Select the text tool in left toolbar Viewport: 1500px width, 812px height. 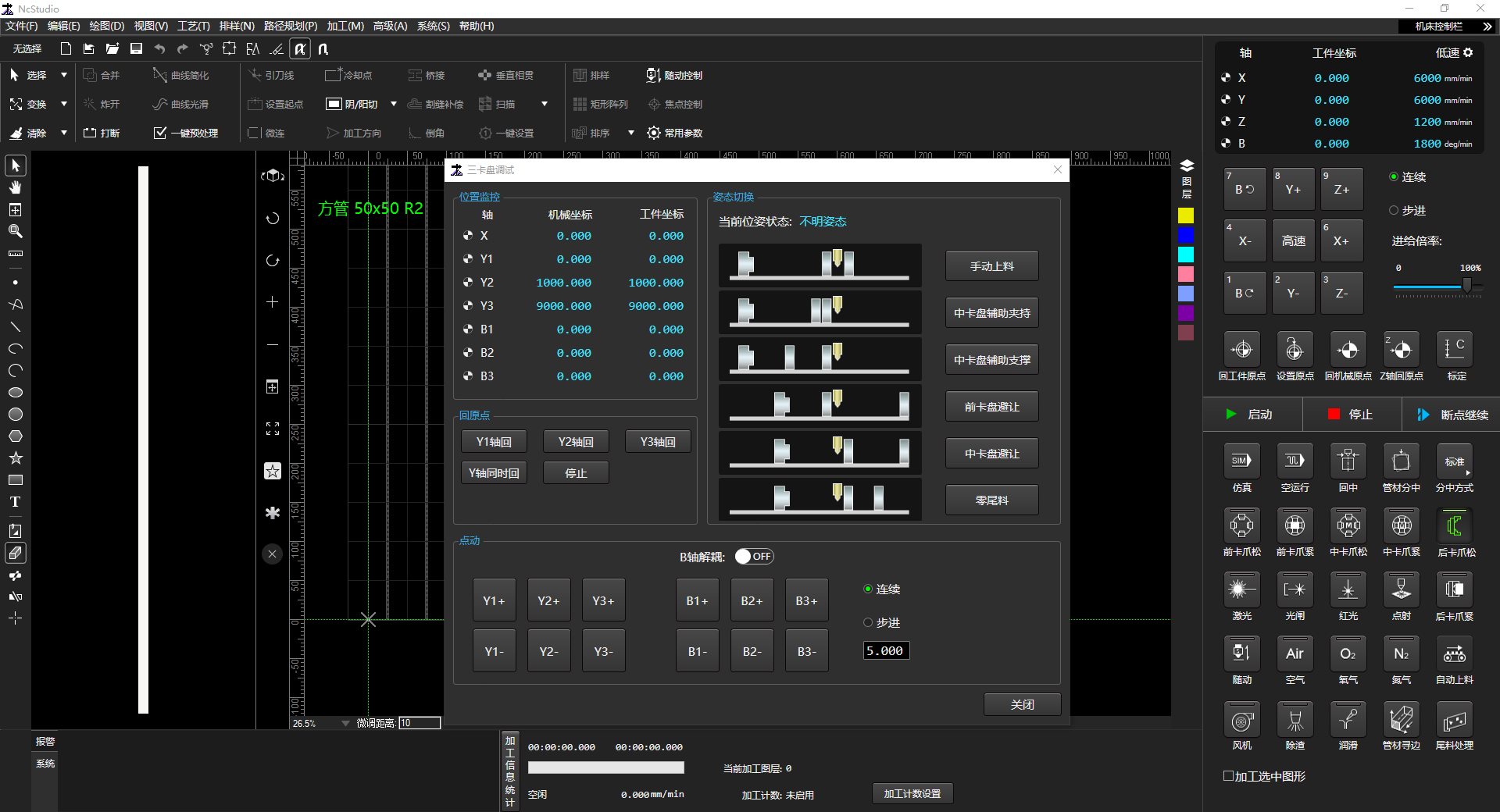click(x=15, y=502)
